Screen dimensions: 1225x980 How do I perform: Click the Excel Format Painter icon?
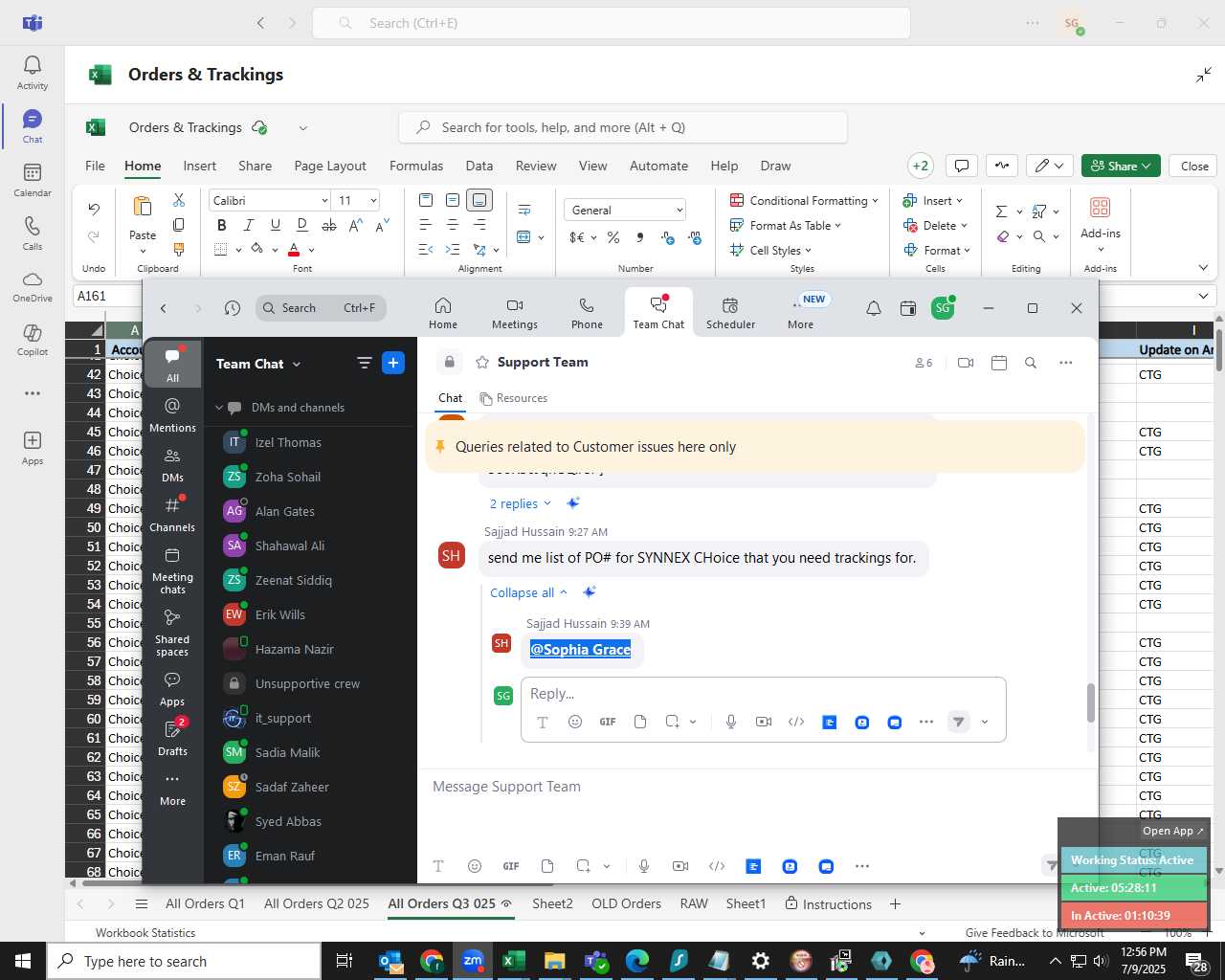(179, 250)
